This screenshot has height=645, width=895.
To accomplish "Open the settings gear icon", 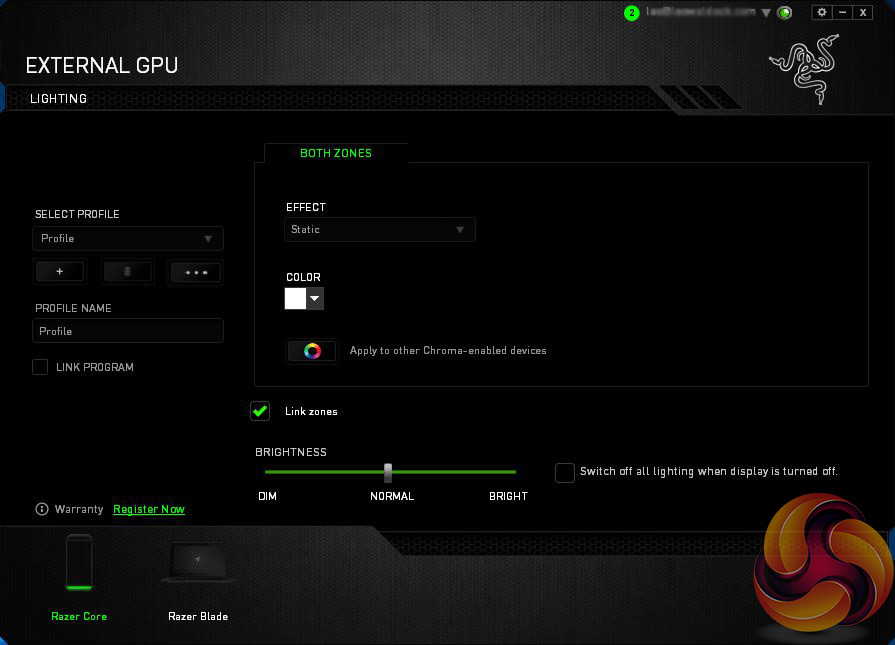I will pos(821,12).
